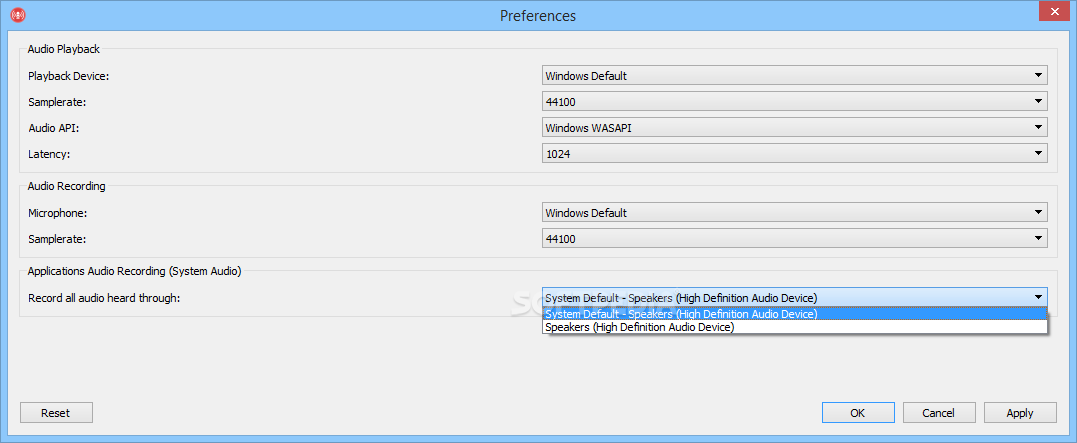The image size is (1077, 443).
Task: Click the Preferences window title text
Action: click(538, 15)
